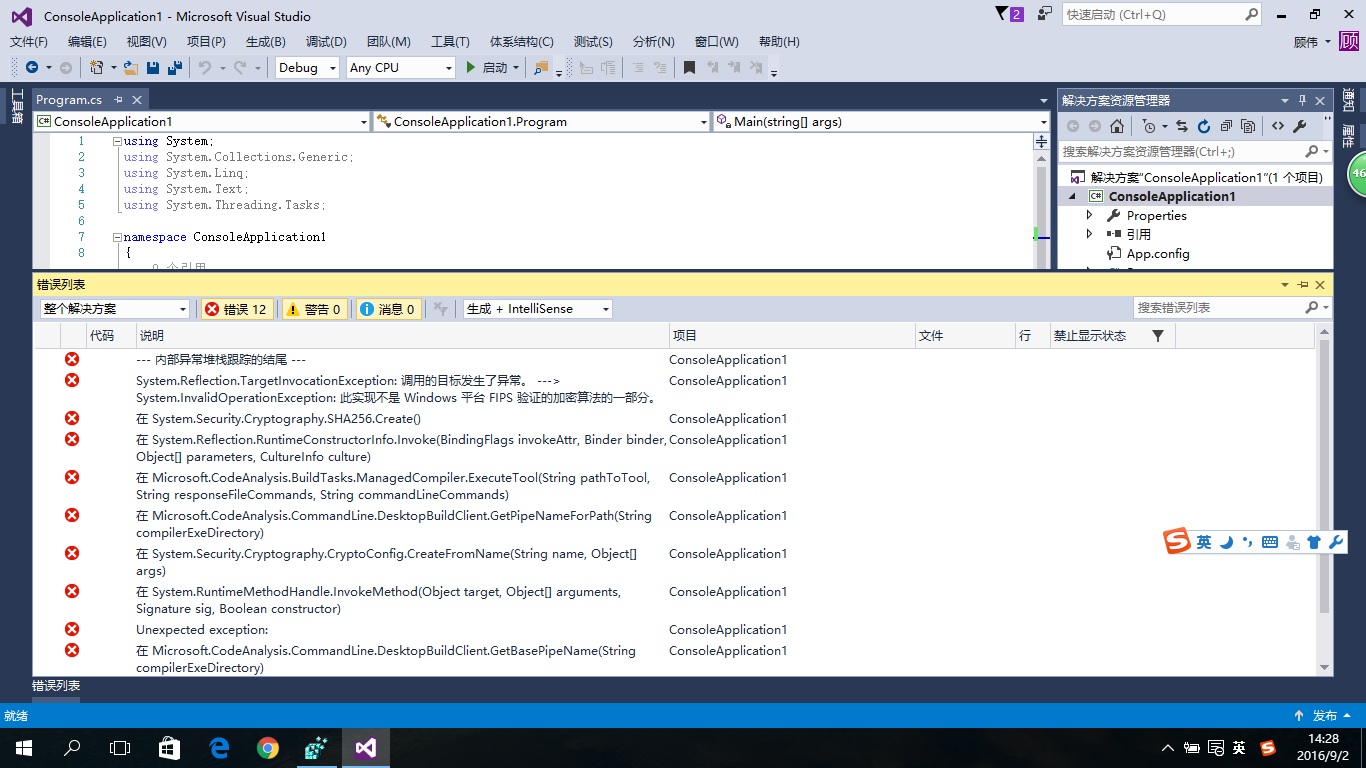
Task: Click the feedback icon beside Quick Launch
Action: (x=1045, y=14)
